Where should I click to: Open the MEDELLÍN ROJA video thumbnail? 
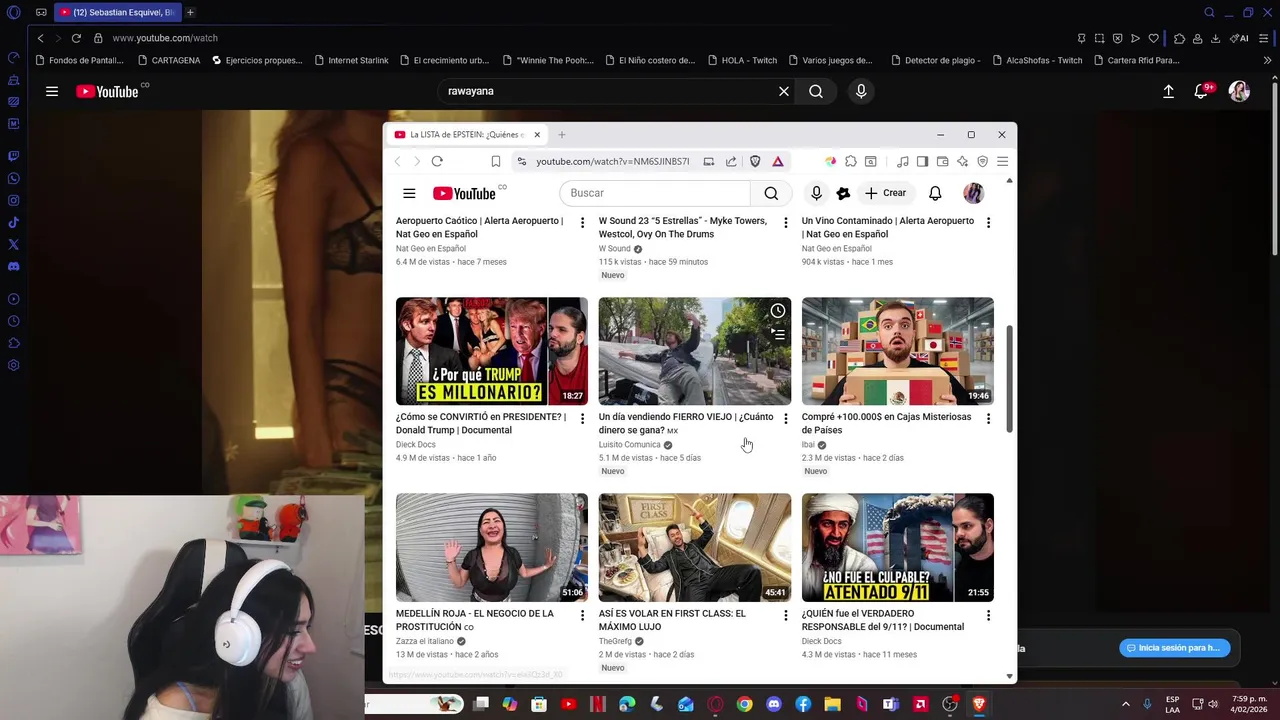[x=492, y=547]
